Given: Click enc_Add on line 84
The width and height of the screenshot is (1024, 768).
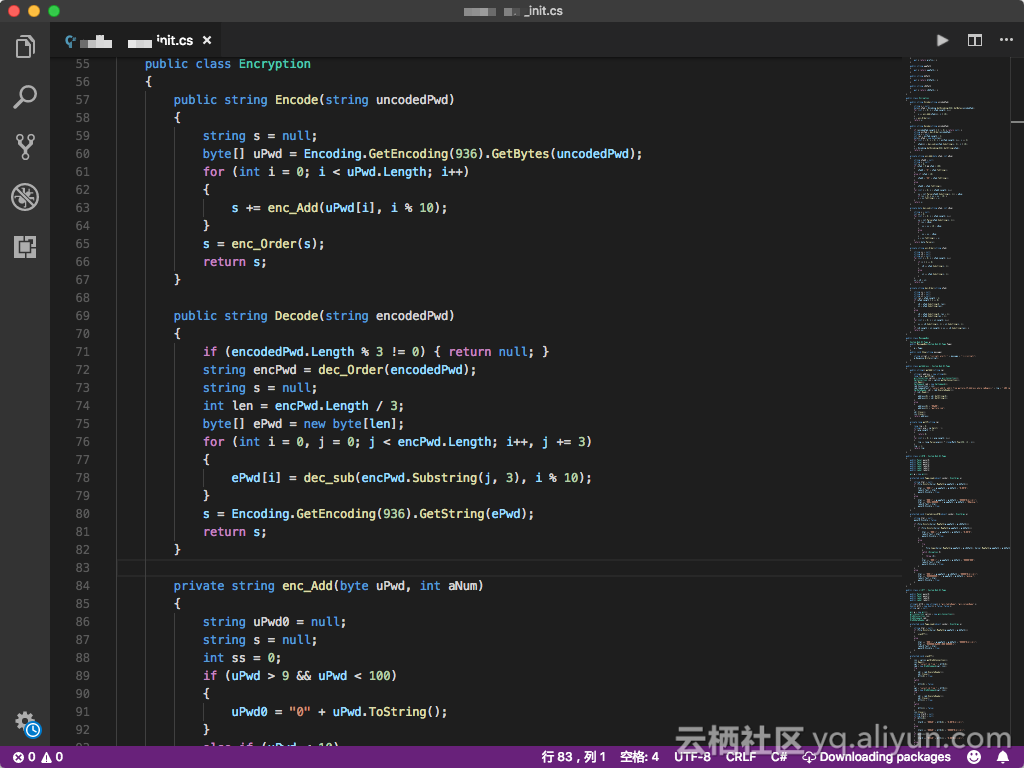Looking at the screenshot, I should 308,586.
